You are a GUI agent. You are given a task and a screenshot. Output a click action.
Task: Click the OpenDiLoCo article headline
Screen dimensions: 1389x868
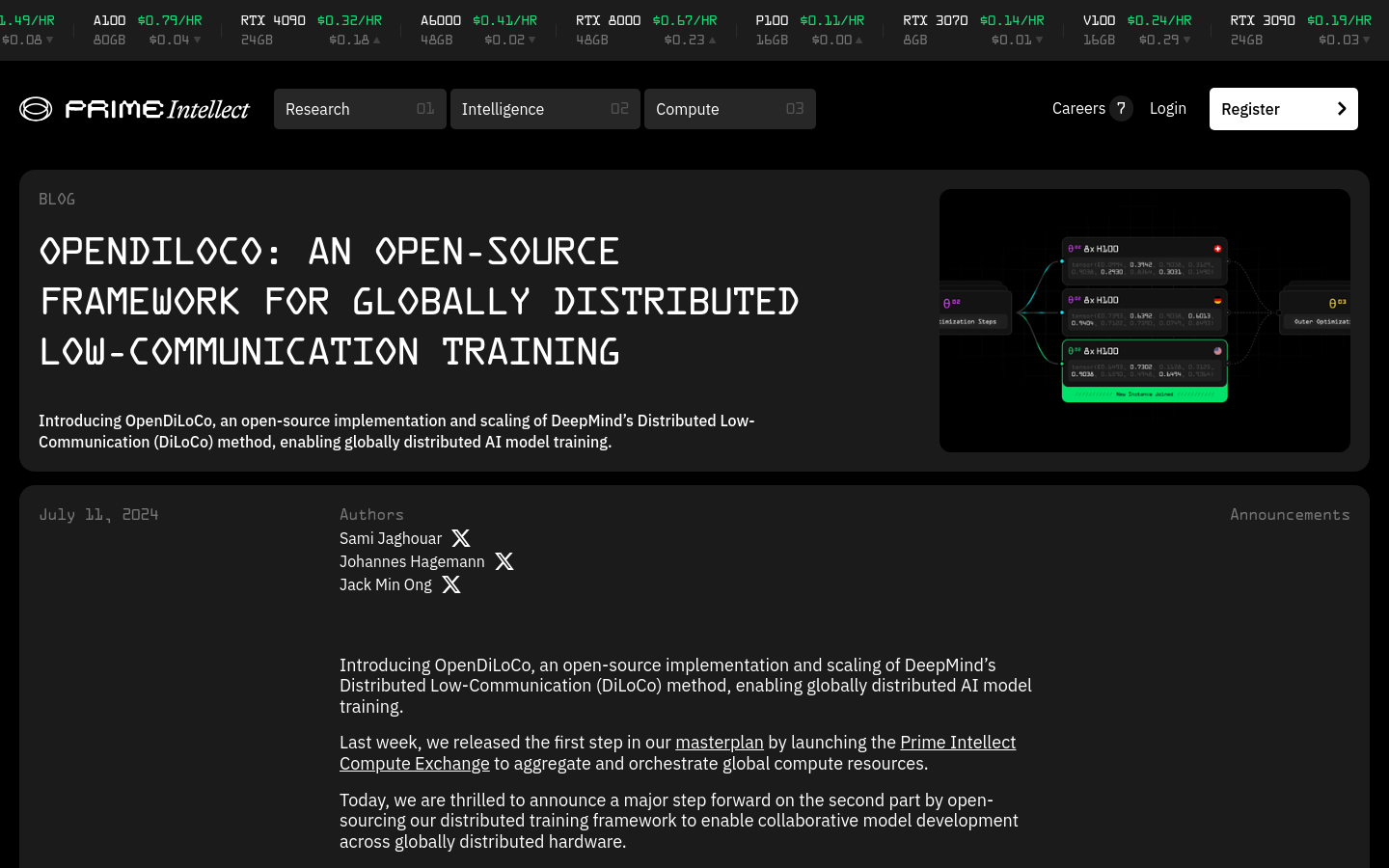point(420,302)
